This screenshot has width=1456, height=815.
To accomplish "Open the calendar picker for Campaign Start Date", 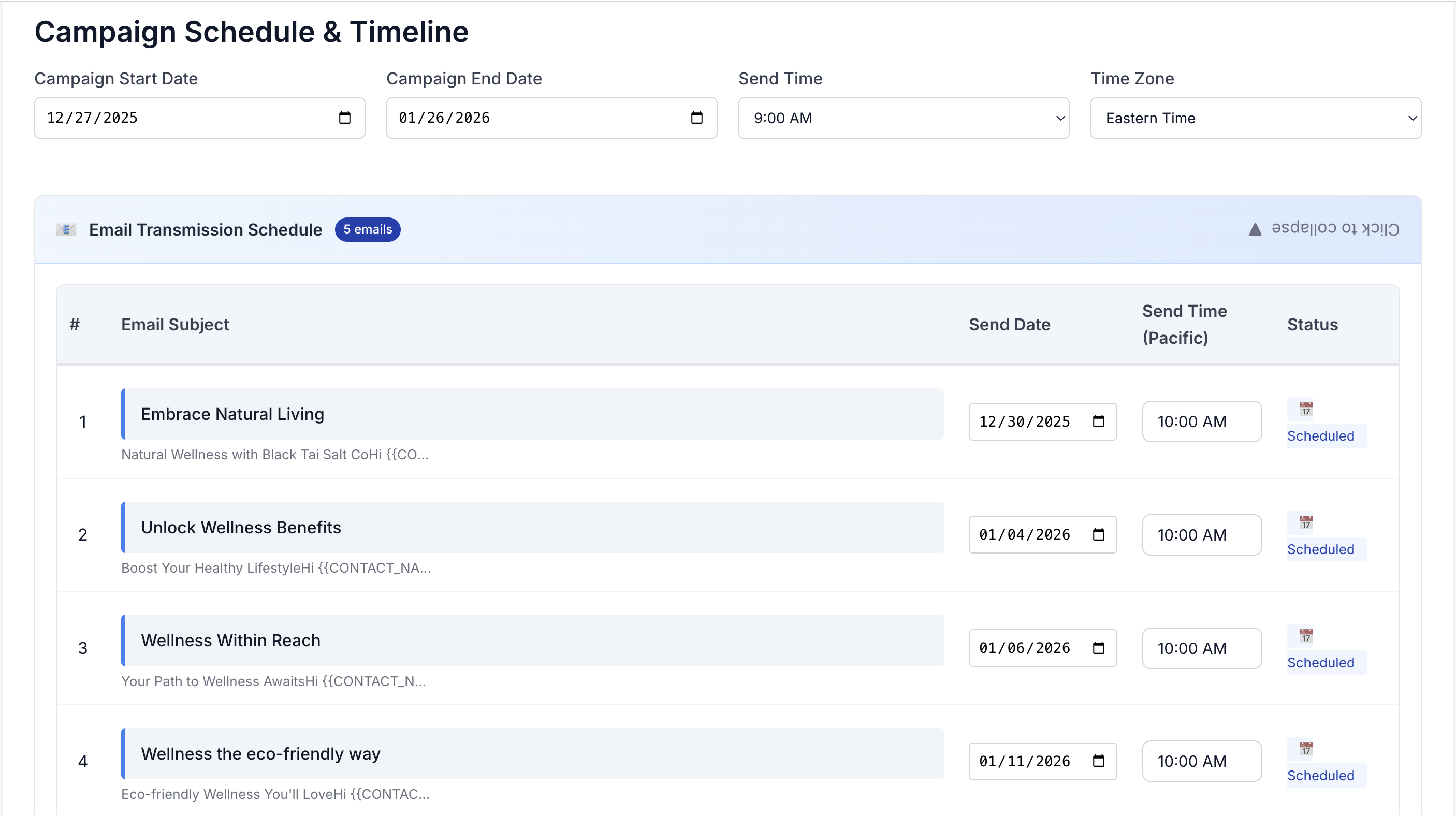I will (x=345, y=118).
